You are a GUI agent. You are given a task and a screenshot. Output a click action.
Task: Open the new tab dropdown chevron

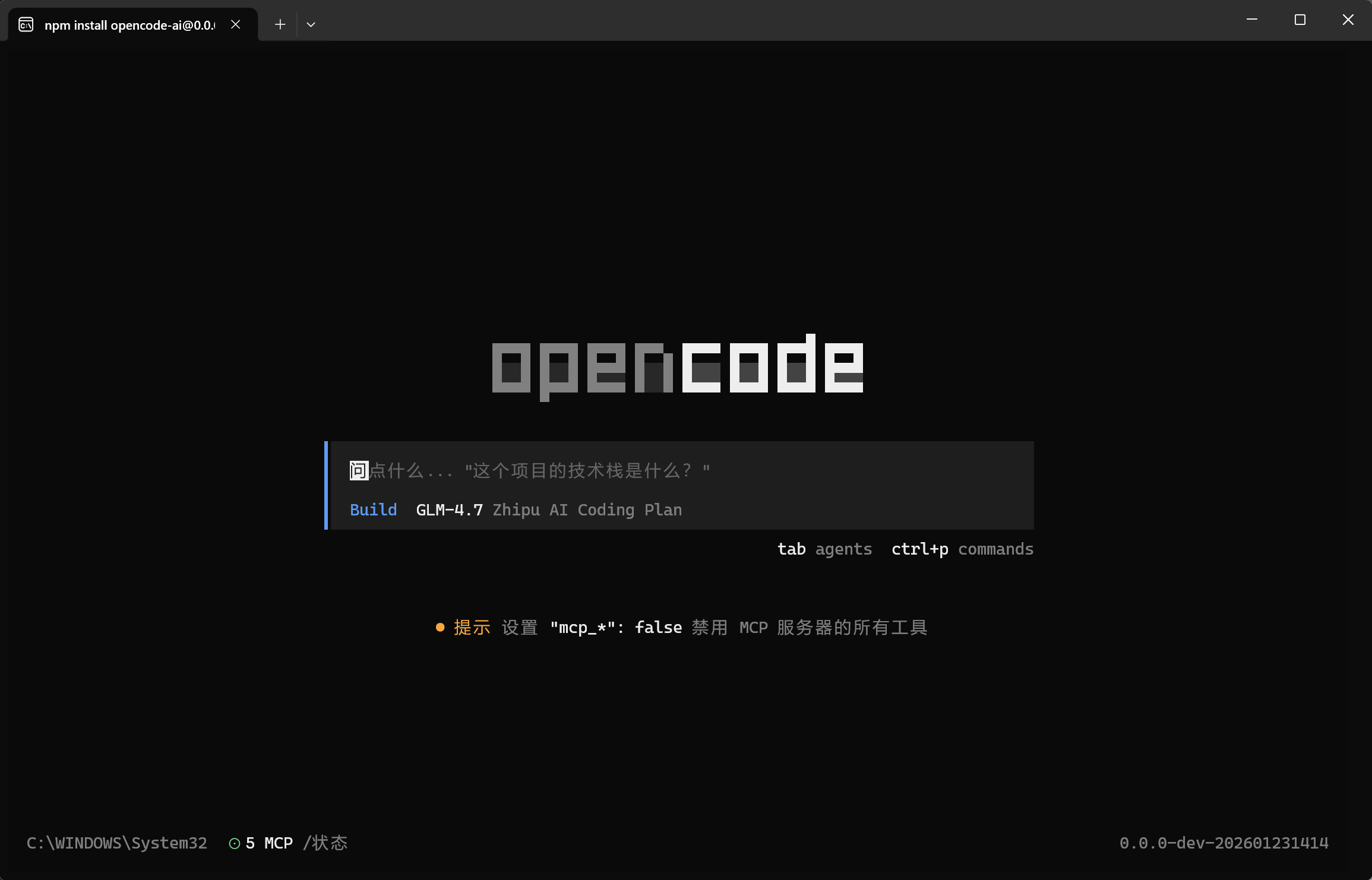coord(311,24)
